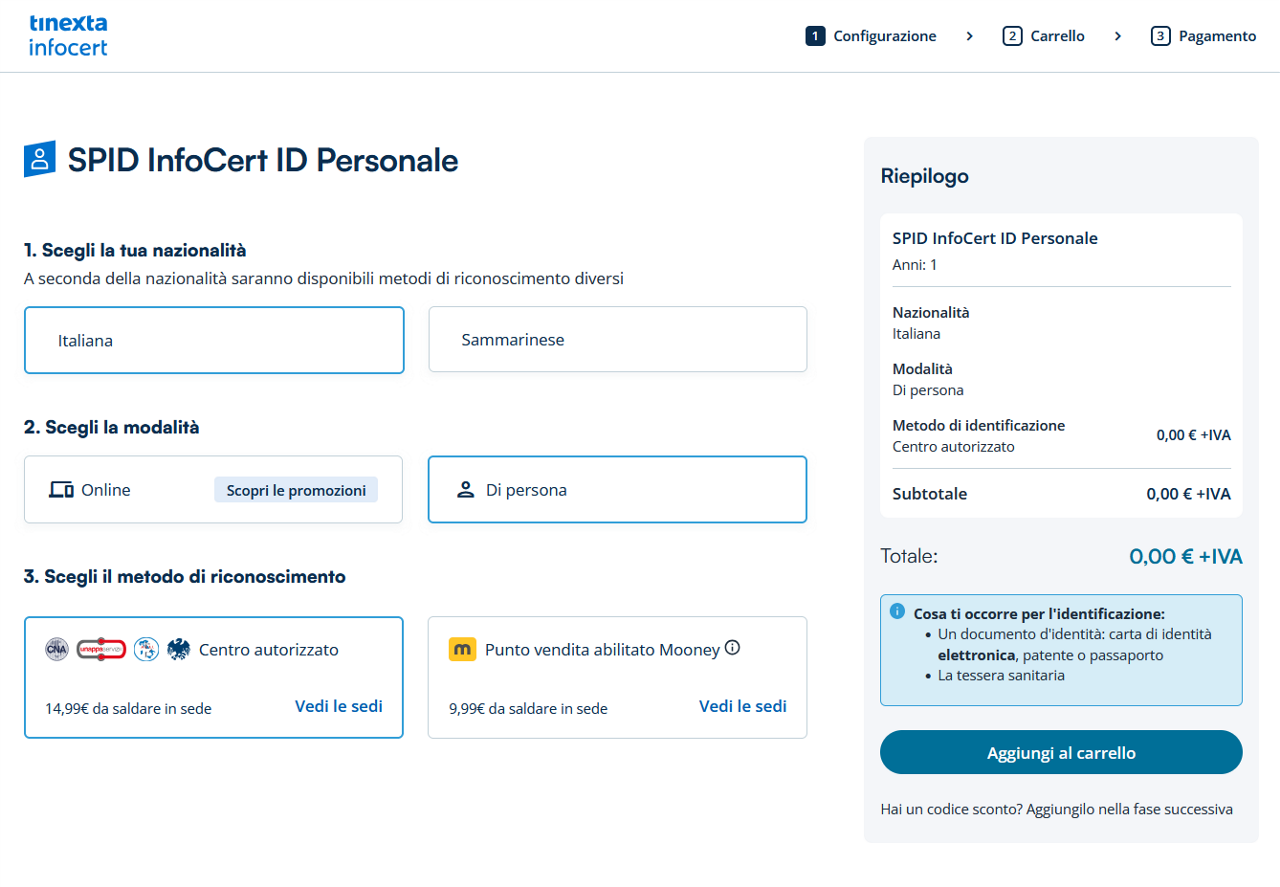Click the CNA logo in Centro autorizzato
The height and width of the screenshot is (887, 1280).
(x=56, y=649)
